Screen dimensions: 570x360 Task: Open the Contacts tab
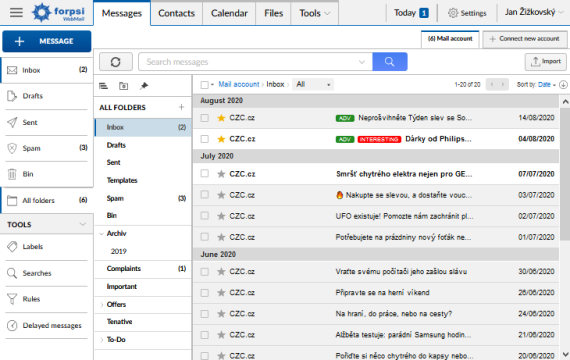pos(176,13)
